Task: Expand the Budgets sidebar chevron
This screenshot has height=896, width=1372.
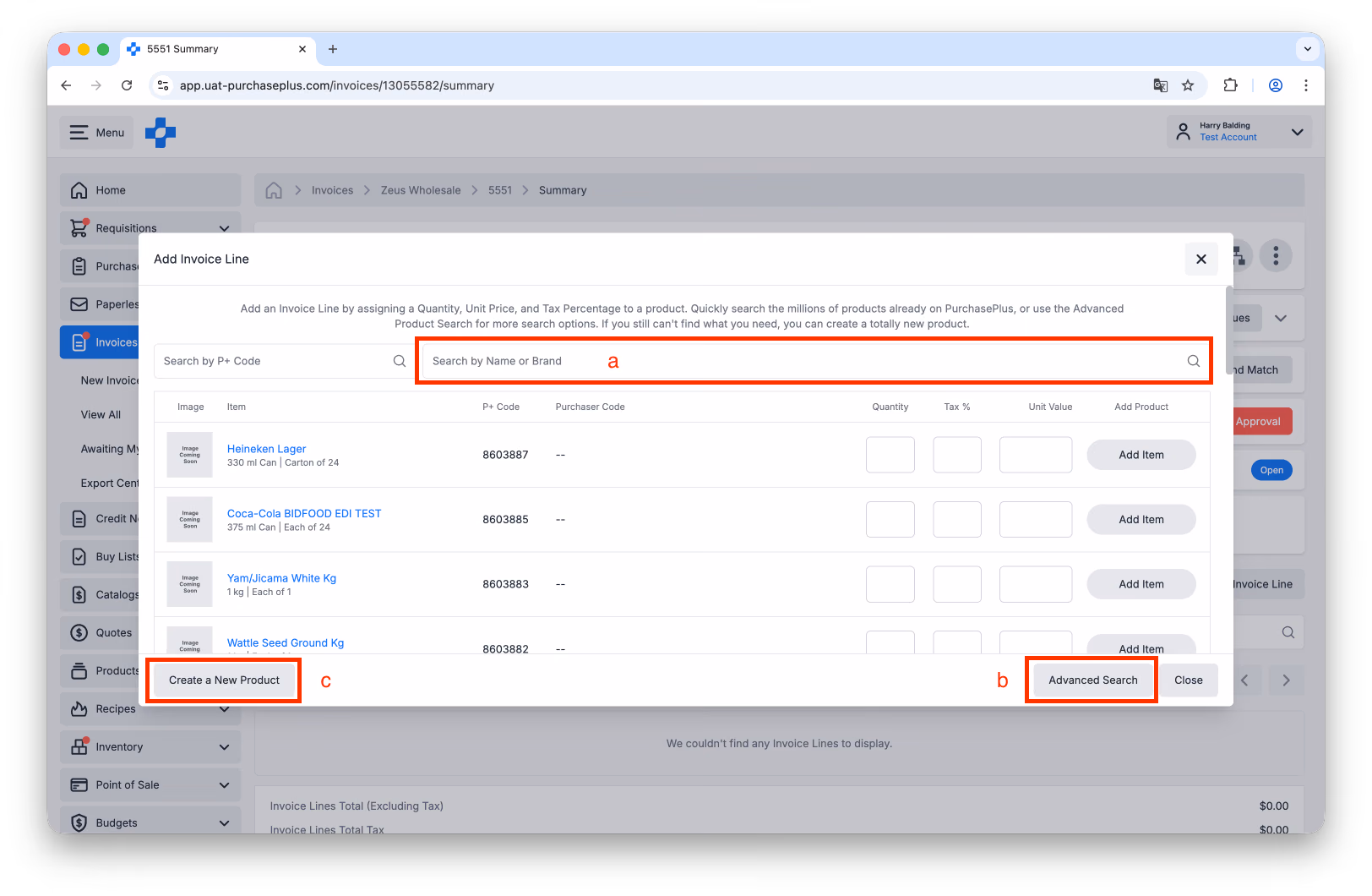Action: 224,823
